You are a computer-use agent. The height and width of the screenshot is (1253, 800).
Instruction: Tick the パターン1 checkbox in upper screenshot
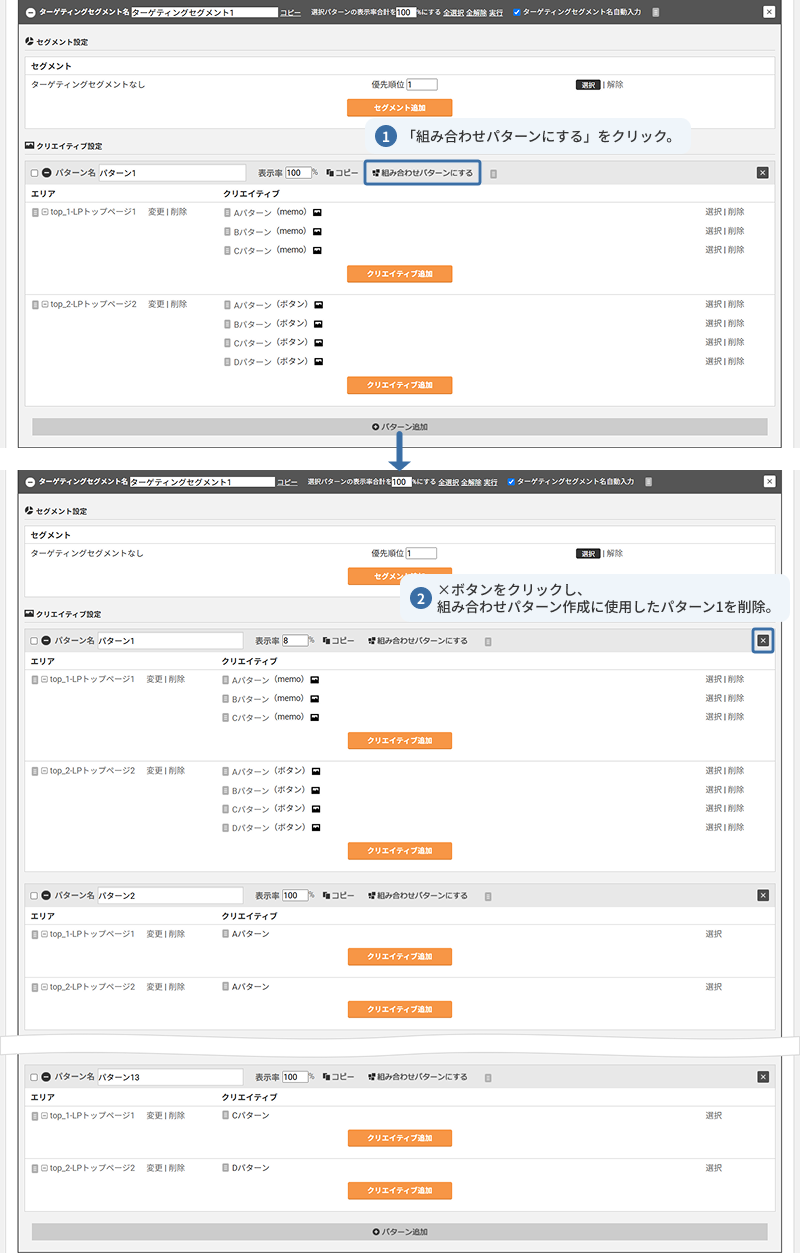tap(34, 173)
